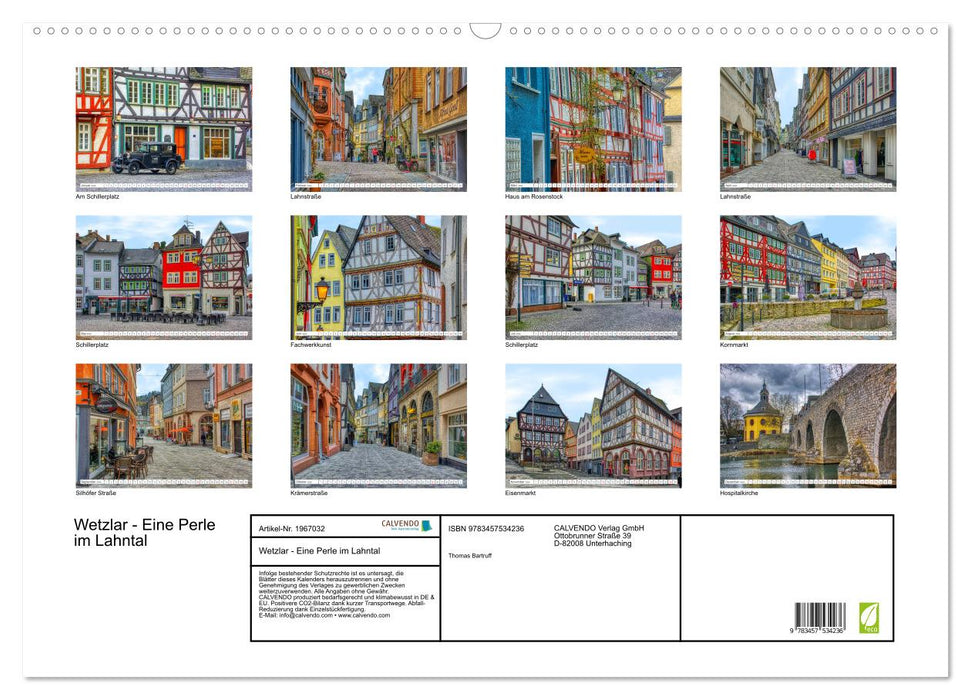Click the calendar hanger notch in the spiral binding
Image resolution: width=971 pixels, height=700 pixels.
click(485, 30)
